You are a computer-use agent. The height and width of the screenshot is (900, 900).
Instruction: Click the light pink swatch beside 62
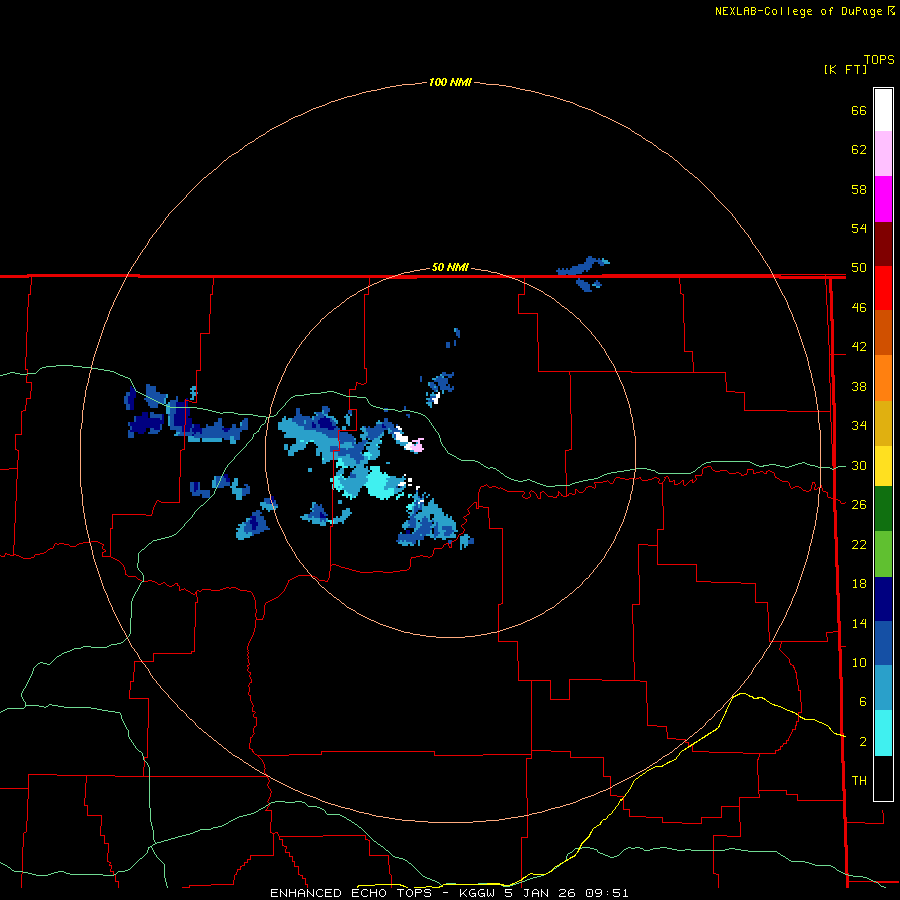[x=883, y=153]
